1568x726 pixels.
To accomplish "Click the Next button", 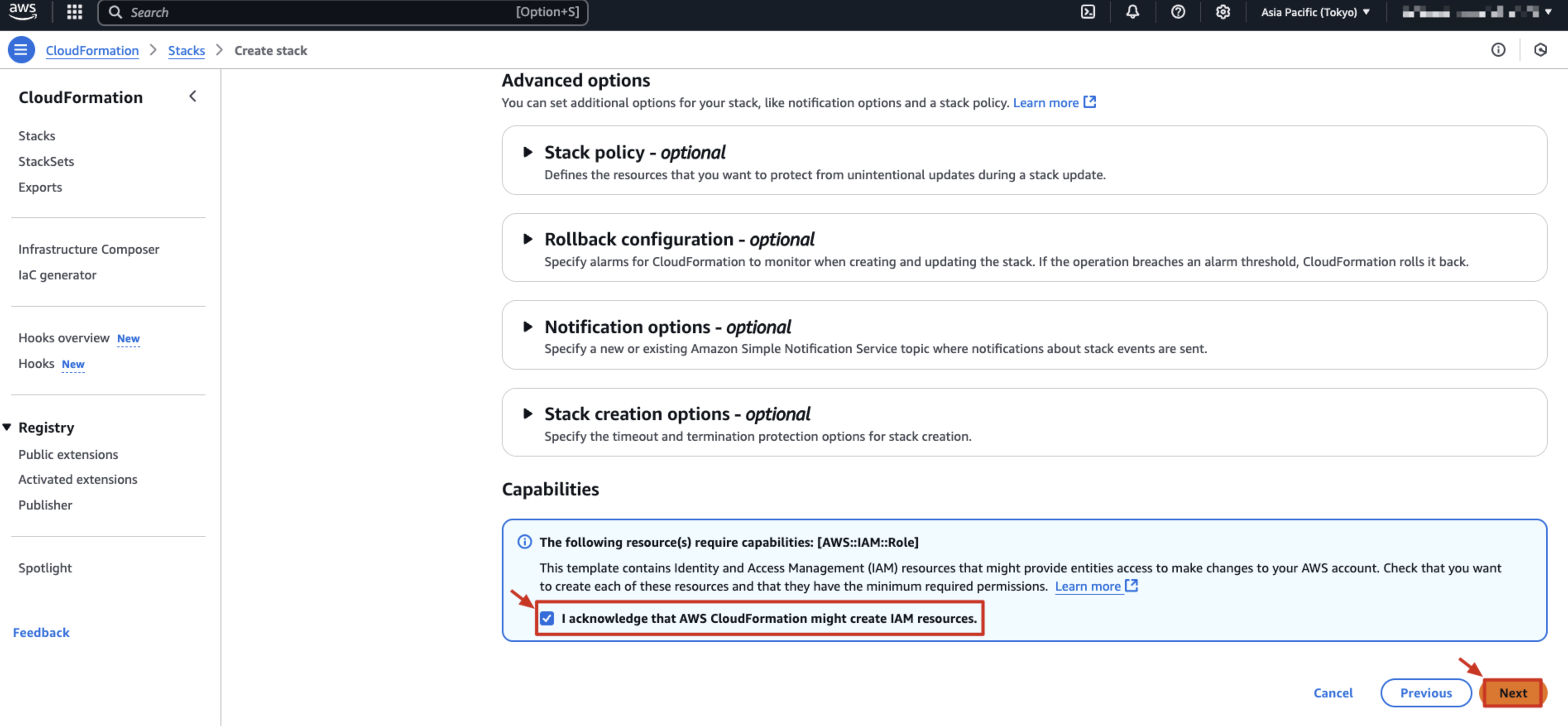I will [1513, 693].
